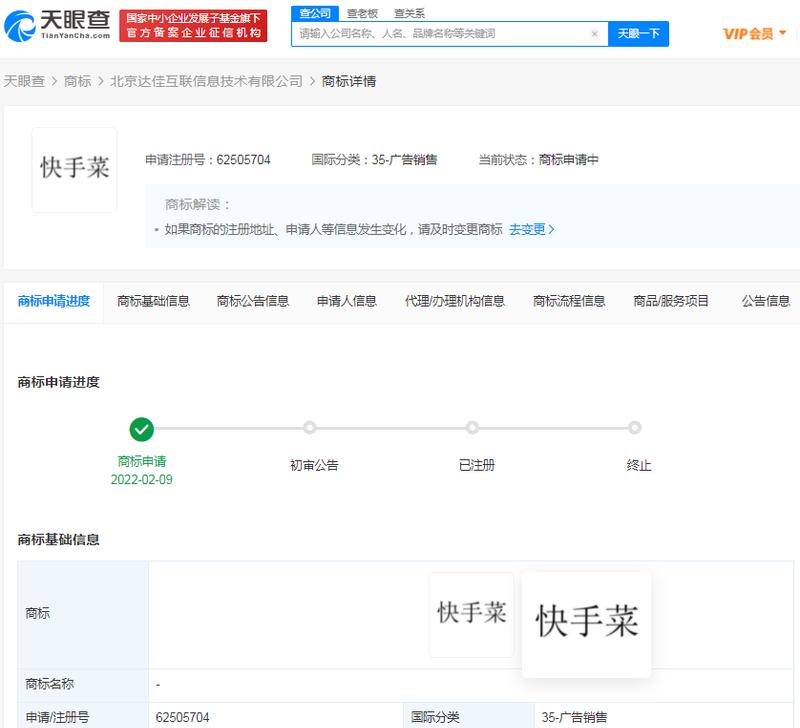
Task: Open the VIP会员 dropdown arrow
Action: click(x=783, y=33)
